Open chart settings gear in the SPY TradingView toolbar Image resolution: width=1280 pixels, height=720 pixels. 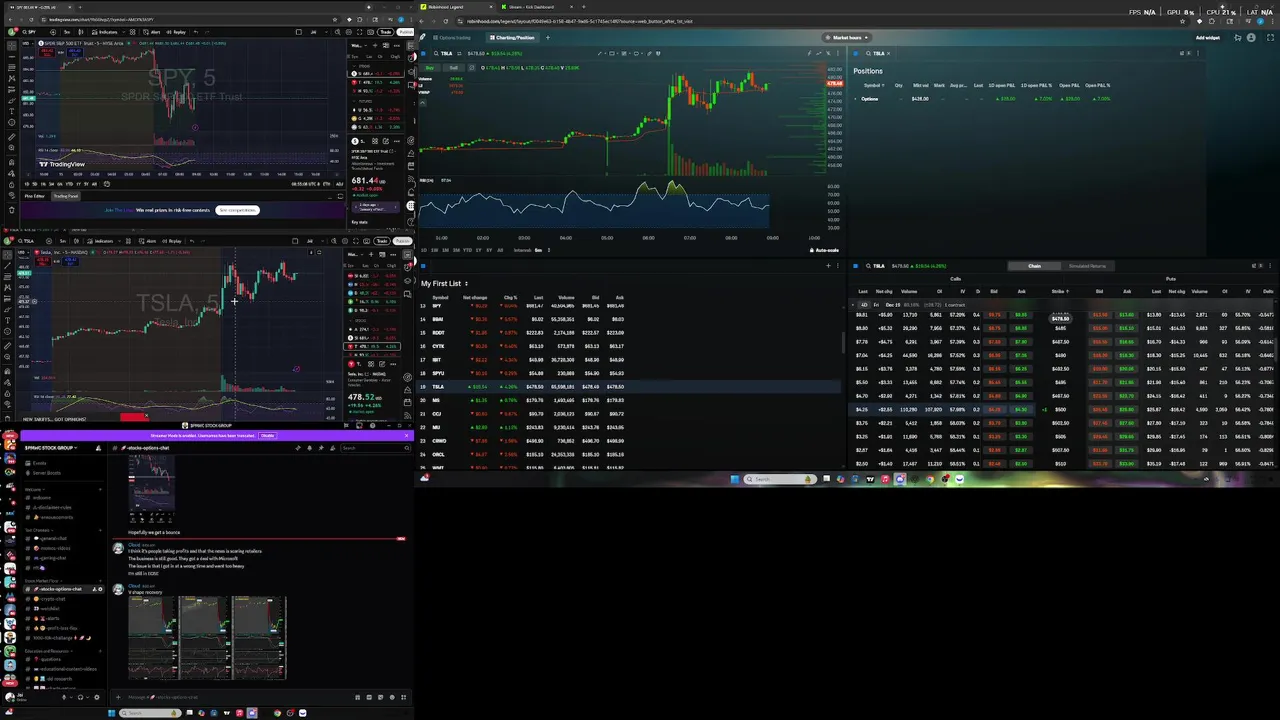point(349,32)
